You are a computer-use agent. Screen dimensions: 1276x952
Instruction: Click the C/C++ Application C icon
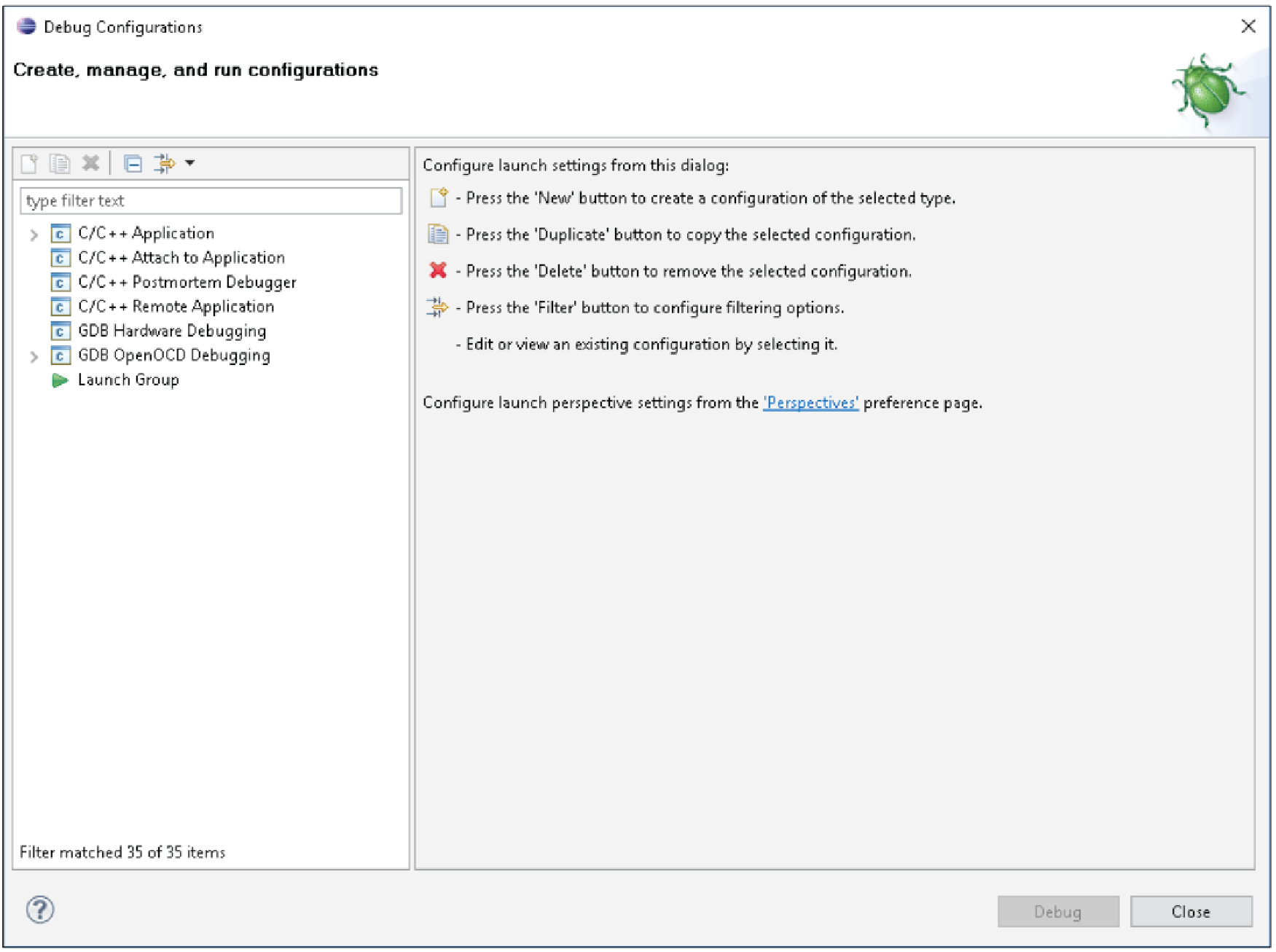point(60,234)
